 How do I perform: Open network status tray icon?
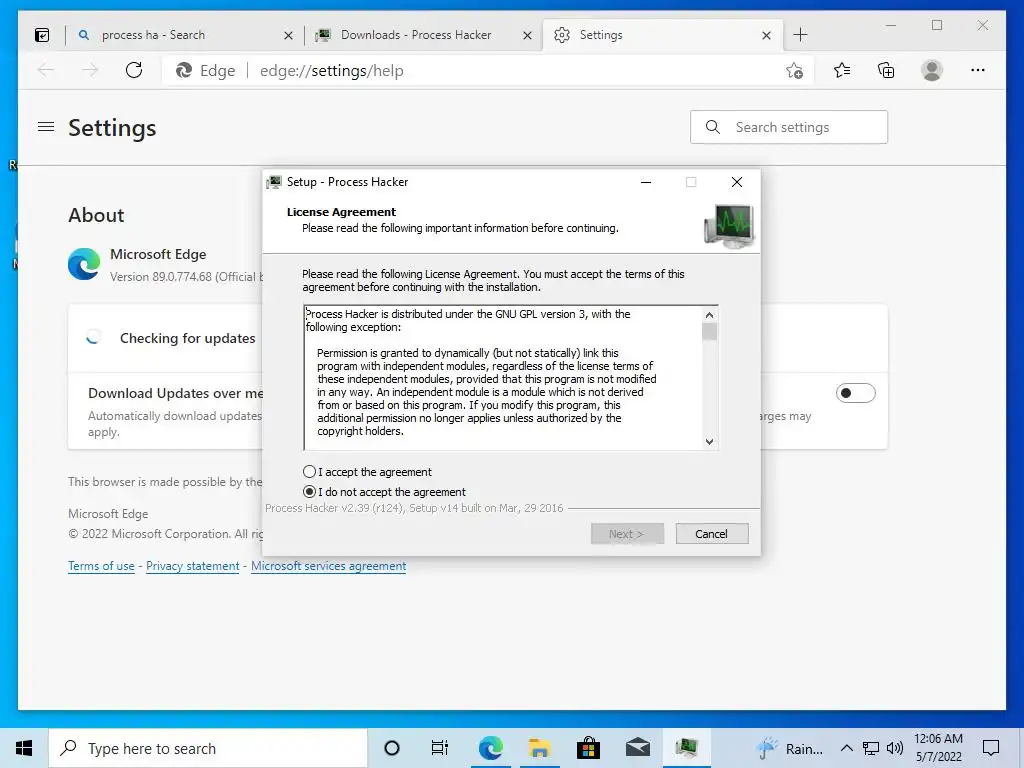pyautogui.click(x=871, y=748)
